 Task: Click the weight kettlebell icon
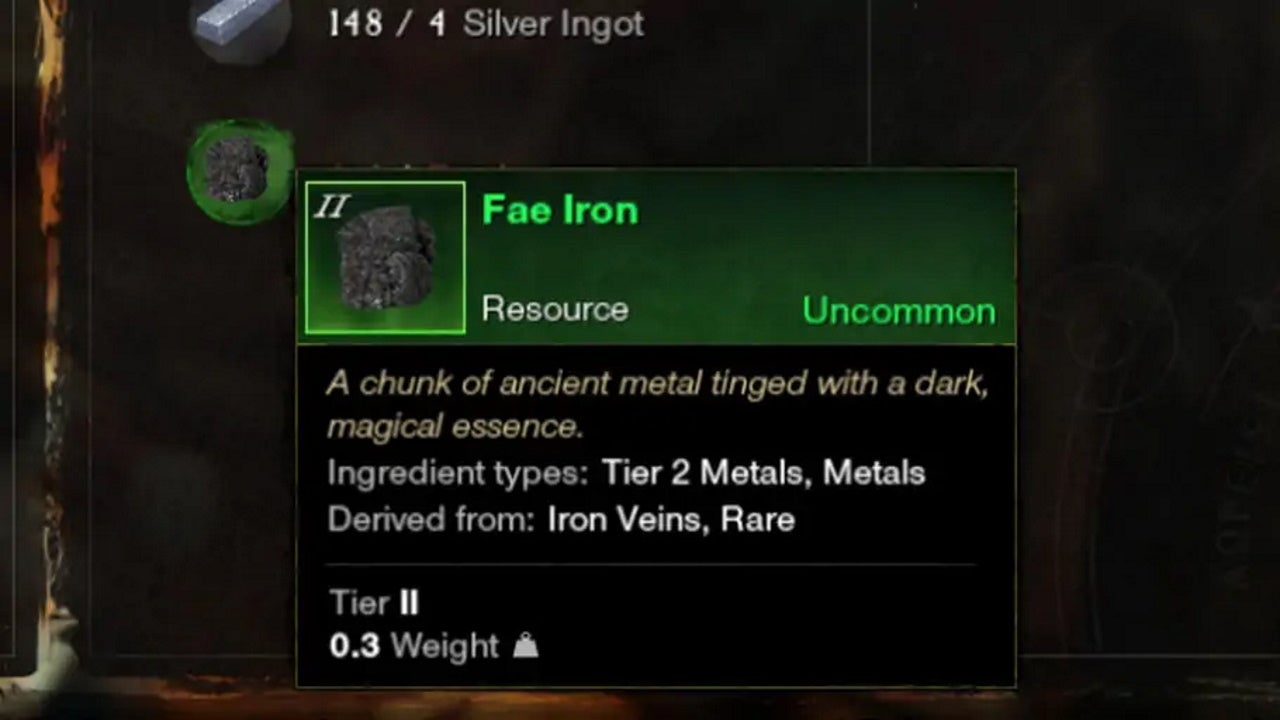coord(526,646)
